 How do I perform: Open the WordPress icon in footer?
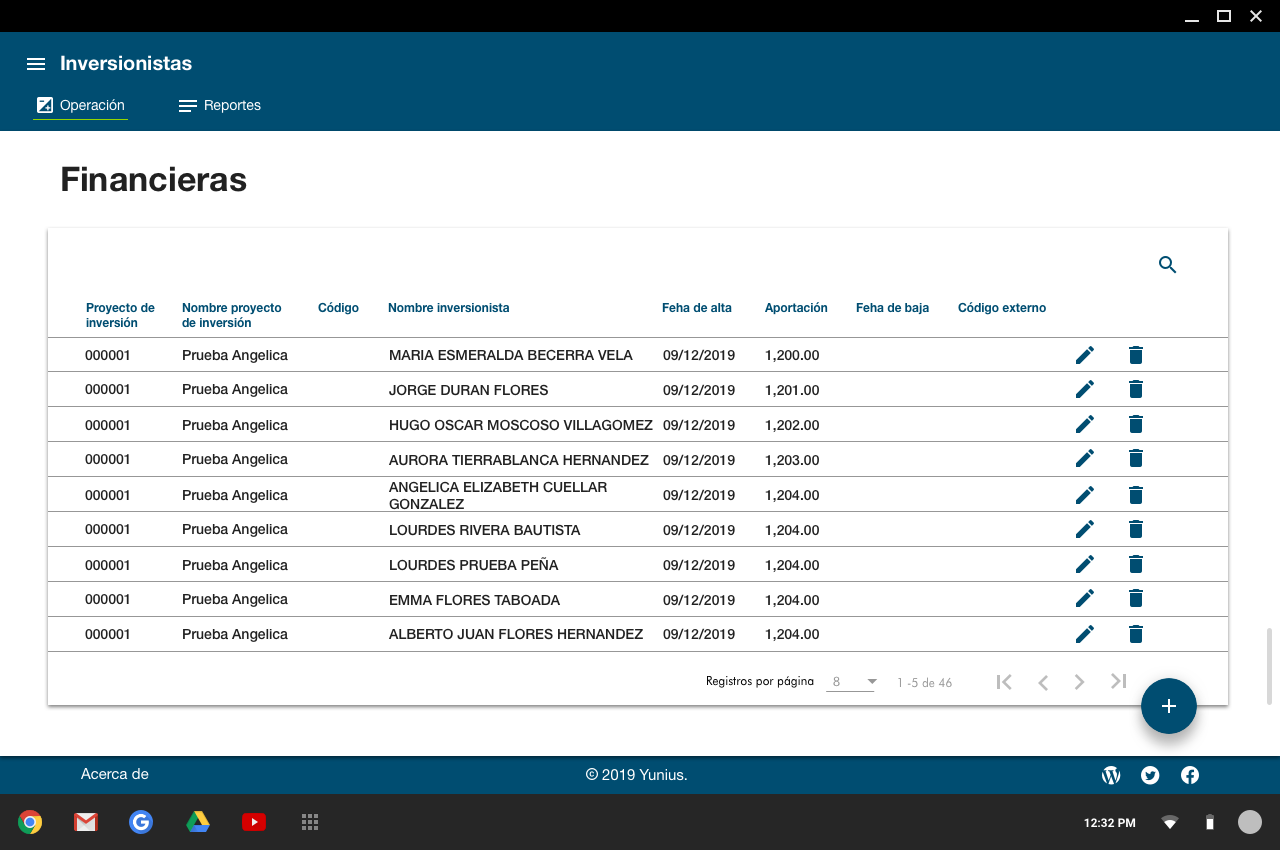pyautogui.click(x=1110, y=775)
